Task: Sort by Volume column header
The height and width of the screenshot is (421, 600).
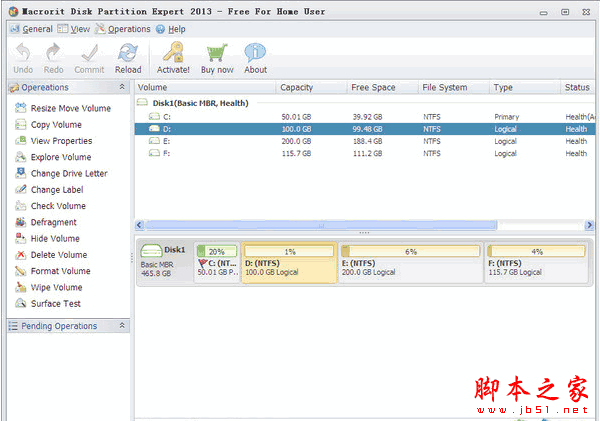Action: pyautogui.click(x=206, y=87)
